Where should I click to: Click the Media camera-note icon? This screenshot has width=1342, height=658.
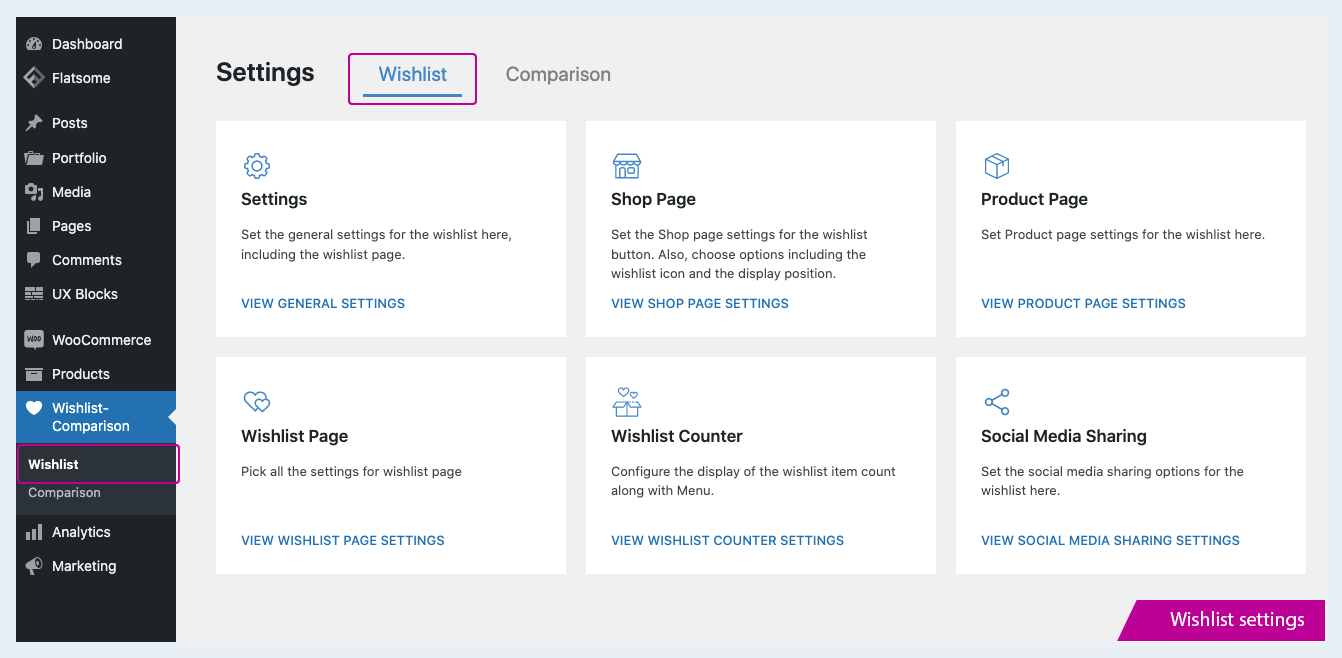tap(34, 192)
